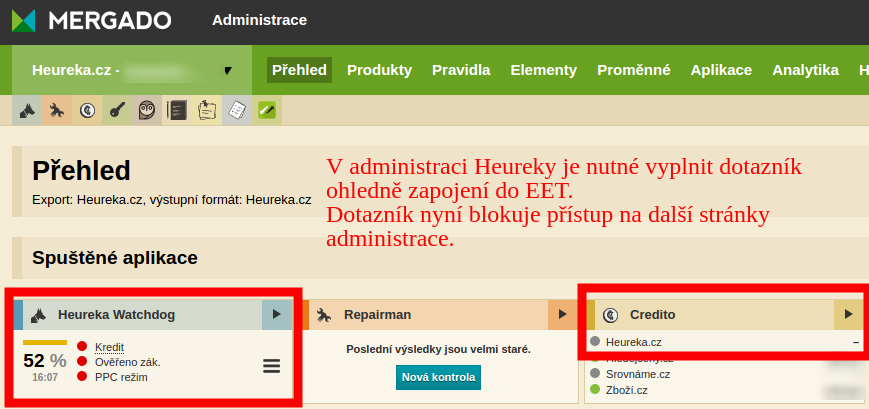Click the 16:07 timestamp
This screenshot has height=409, width=869.
(x=45, y=377)
